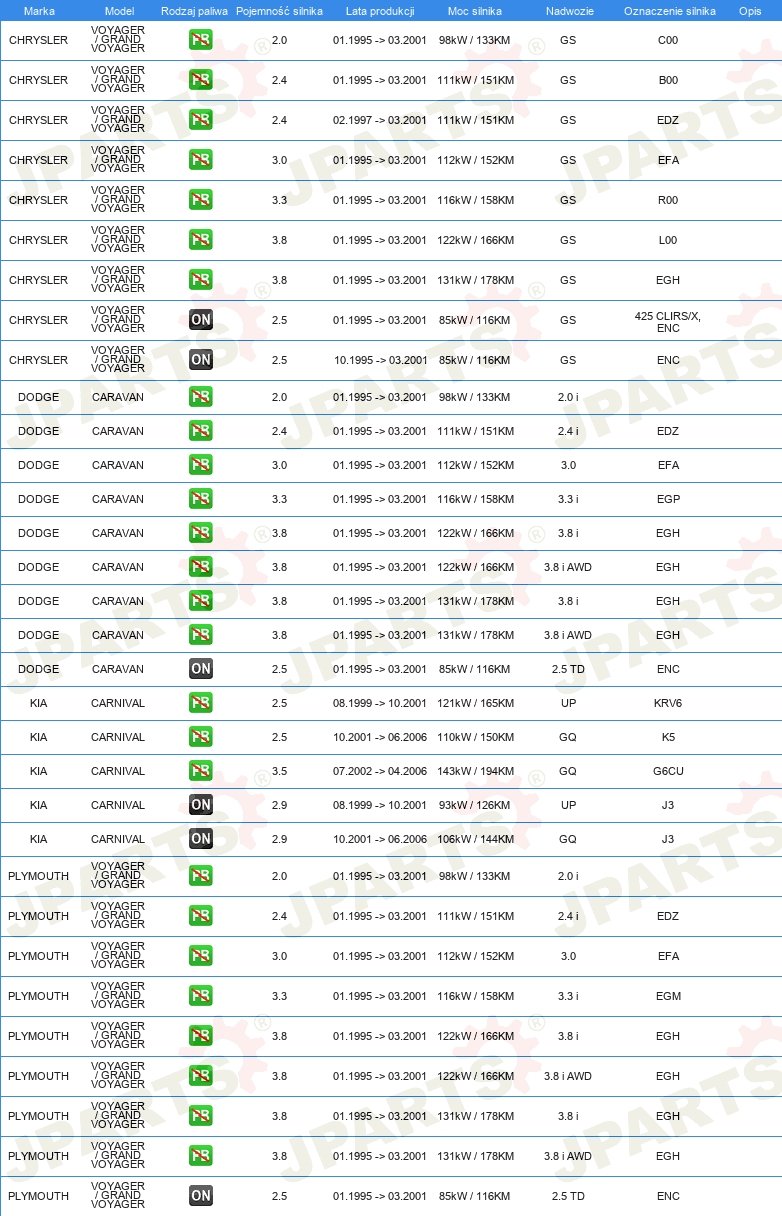The image size is (782, 1216).
Task: Click the petrol icon in Chrysler L00 row
Action: 200,240
